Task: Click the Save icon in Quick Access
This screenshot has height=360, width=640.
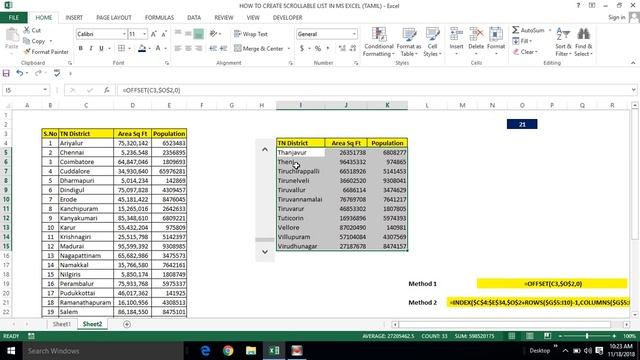Action: click(x=6, y=73)
